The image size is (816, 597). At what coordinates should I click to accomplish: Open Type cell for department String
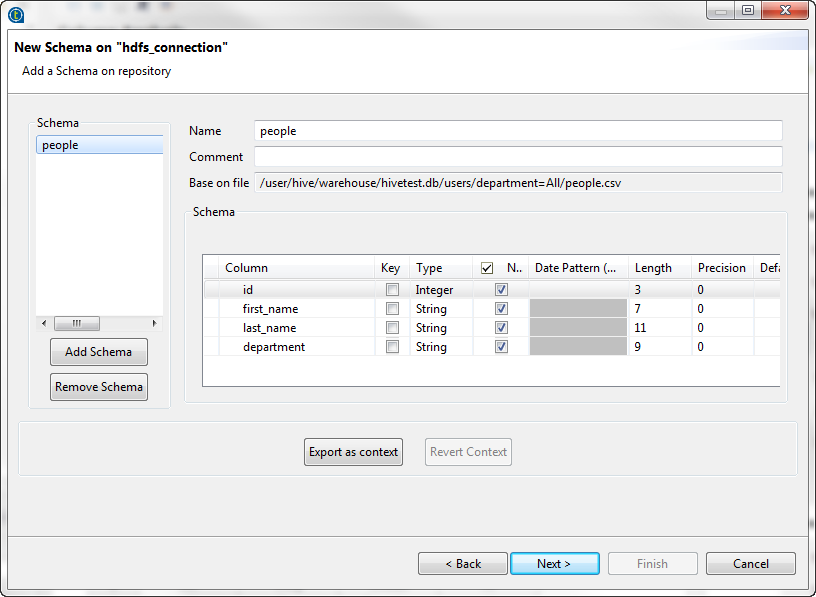tap(441, 347)
